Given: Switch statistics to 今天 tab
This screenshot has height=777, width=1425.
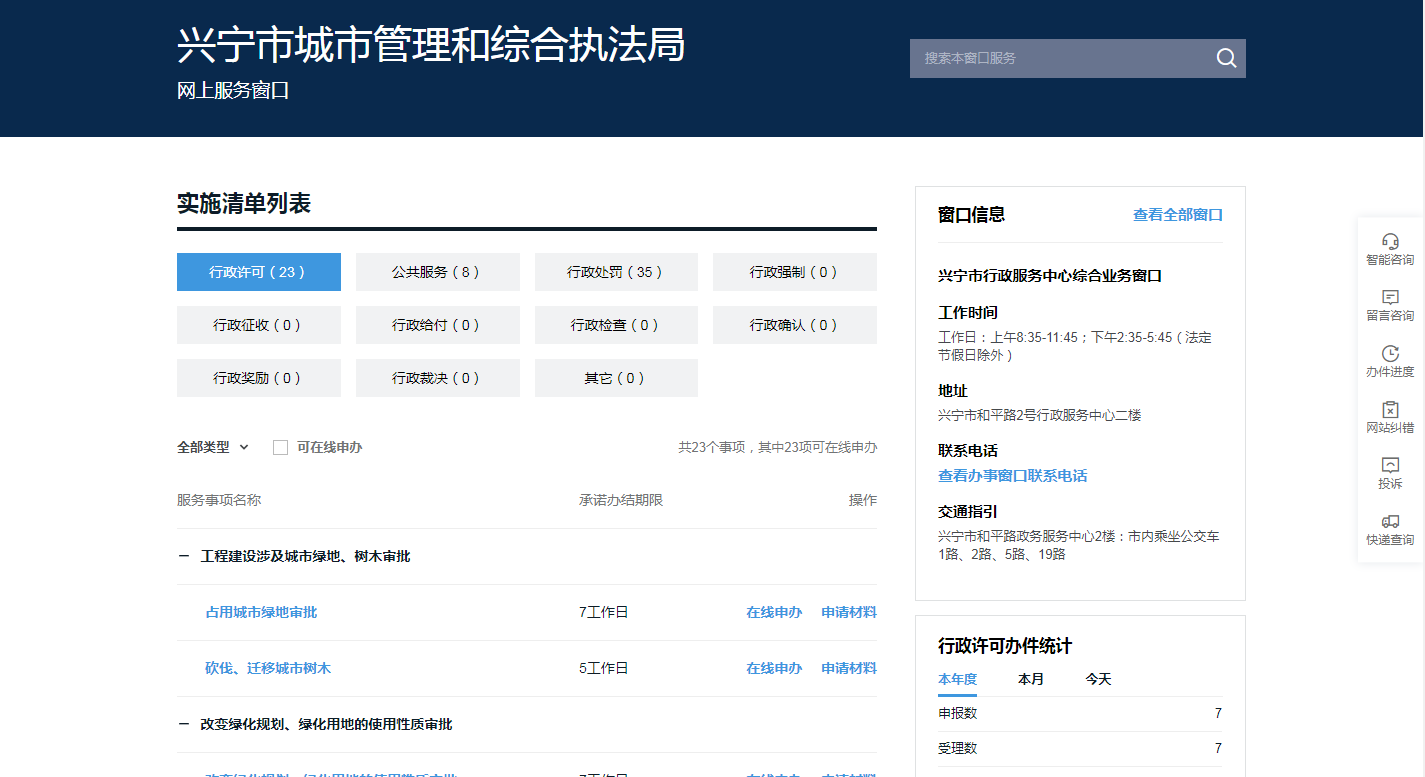Looking at the screenshot, I should (x=1098, y=679).
